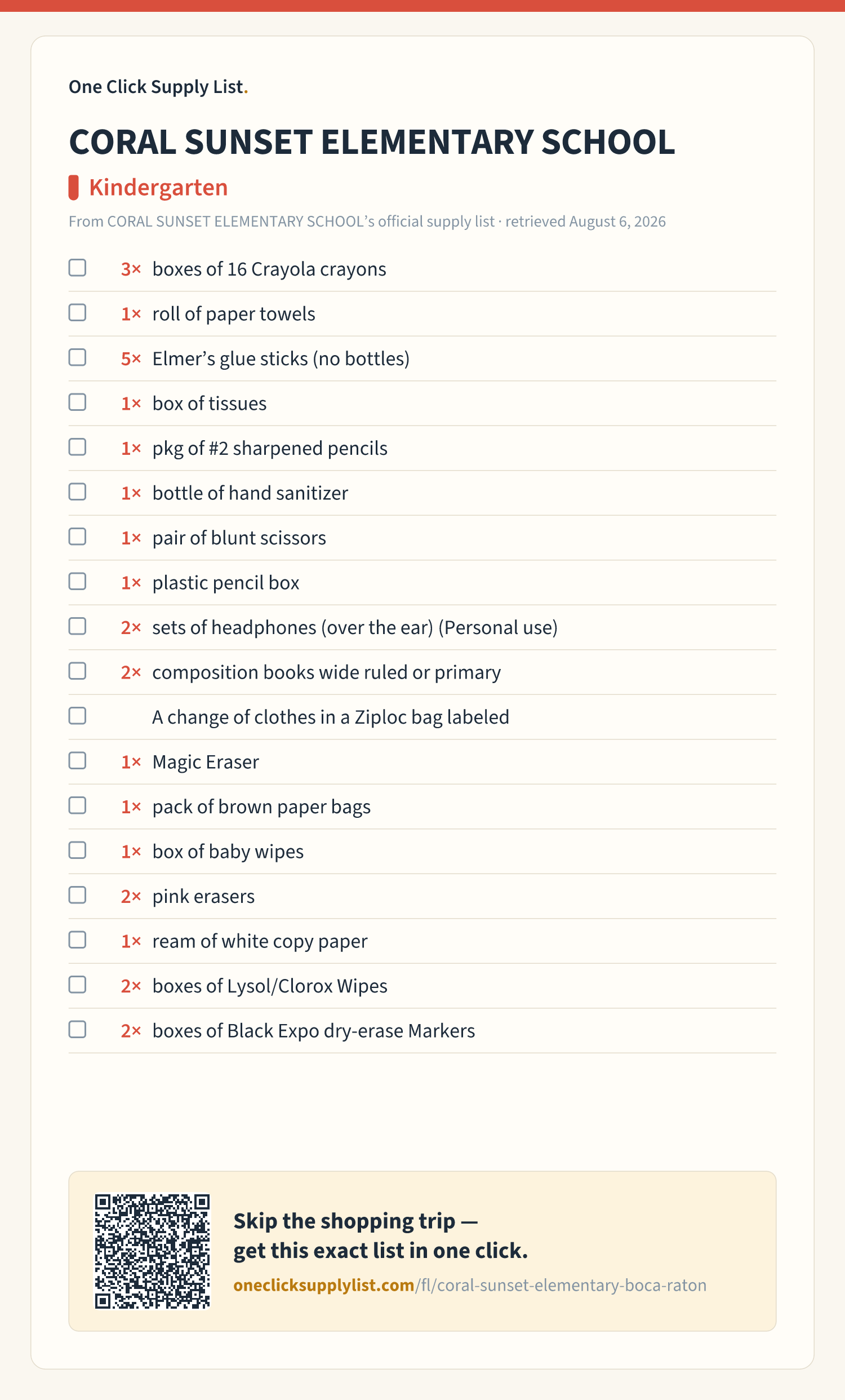This screenshot has width=845, height=1400.
Task: Select the sharpened pencils checkbox
Action: [x=77, y=447]
